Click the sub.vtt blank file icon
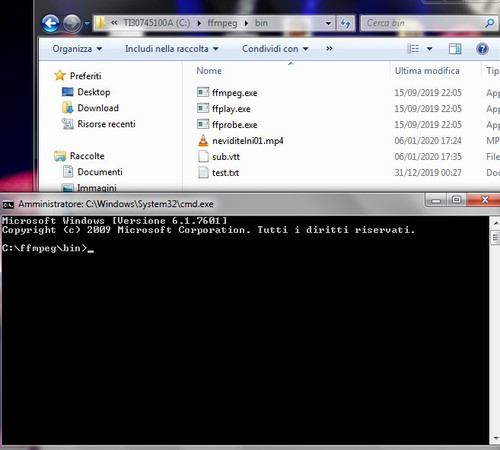500x450 pixels. point(203,156)
